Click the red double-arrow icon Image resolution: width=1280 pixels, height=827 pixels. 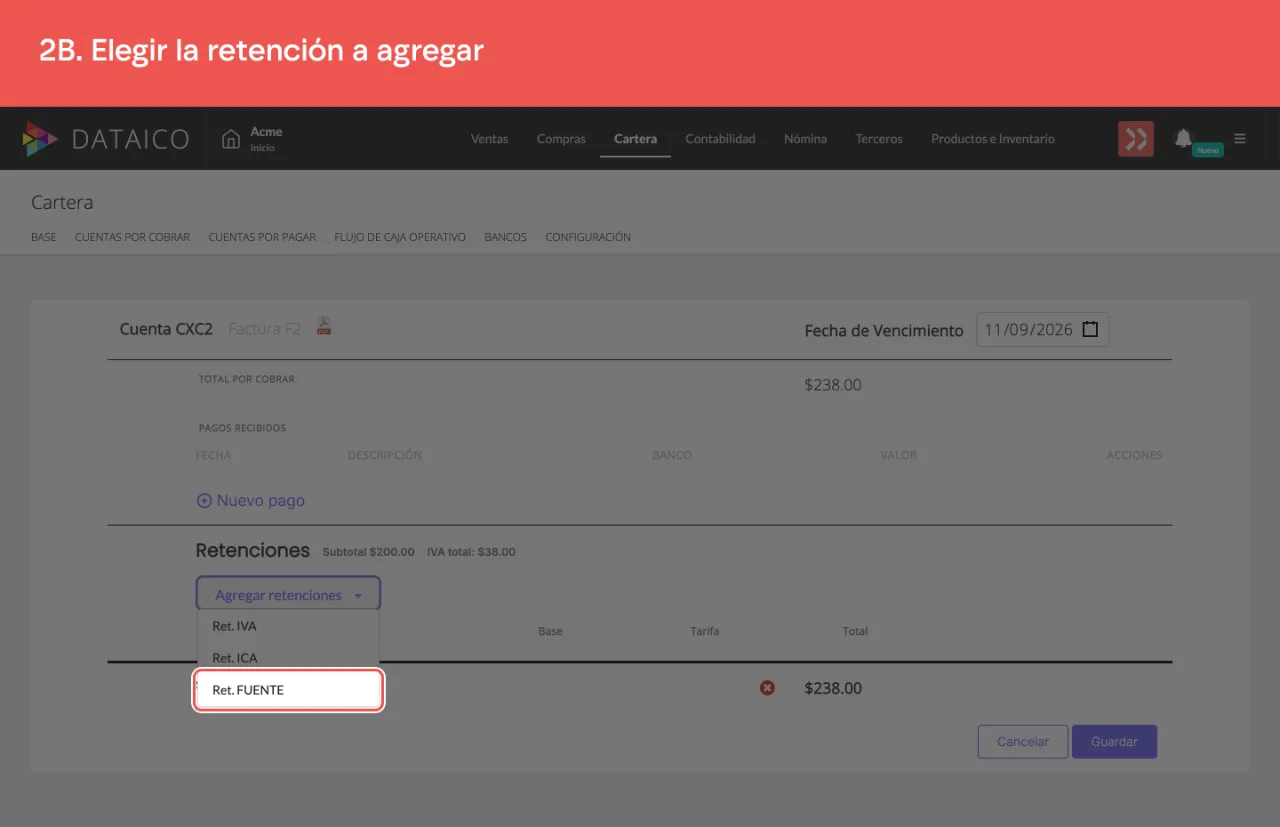(x=1136, y=139)
